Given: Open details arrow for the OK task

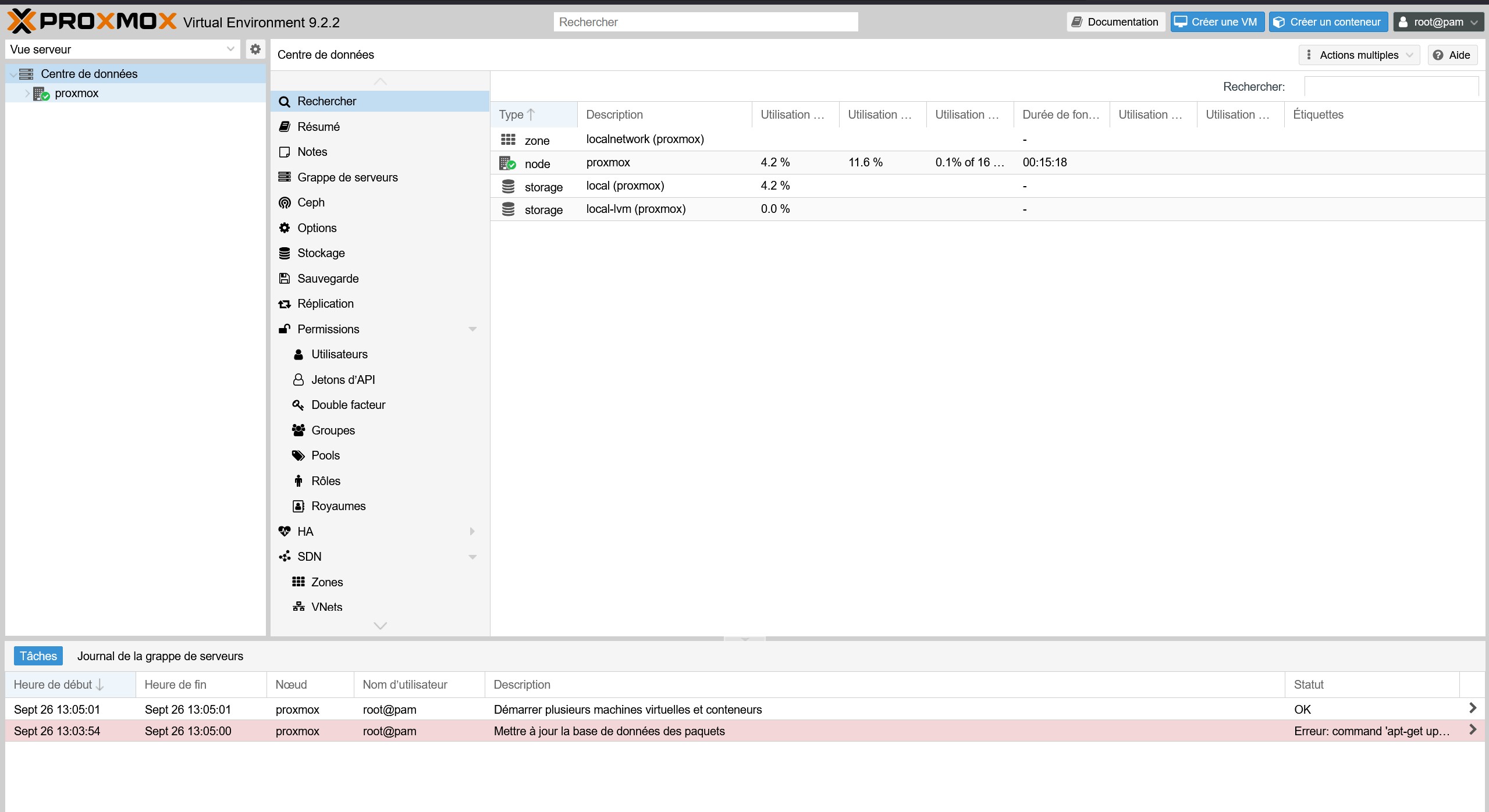Looking at the screenshot, I should tap(1473, 708).
